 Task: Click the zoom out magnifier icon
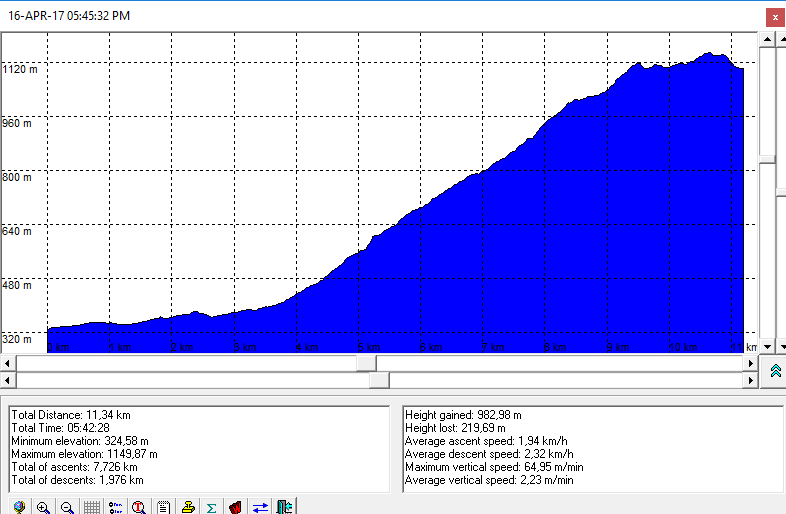pyautogui.click(x=67, y=507)
